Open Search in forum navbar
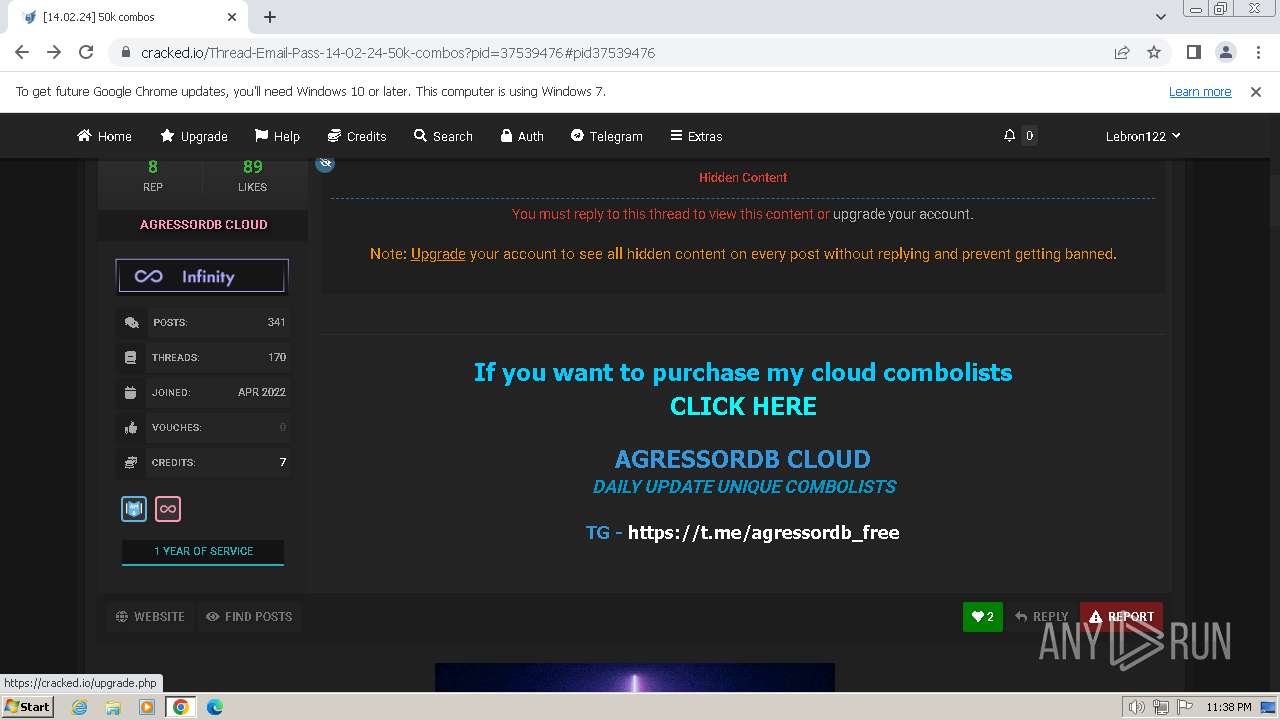This screenshot has height=720, width=1280. pos(443,136)
